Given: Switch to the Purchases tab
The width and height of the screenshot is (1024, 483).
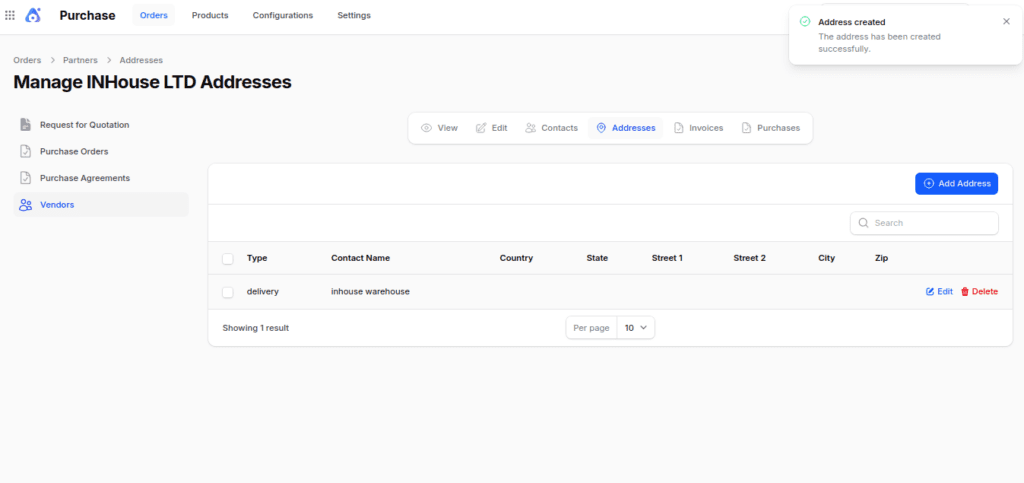Looking at the screenshot, I should click(x=771, y=128).
